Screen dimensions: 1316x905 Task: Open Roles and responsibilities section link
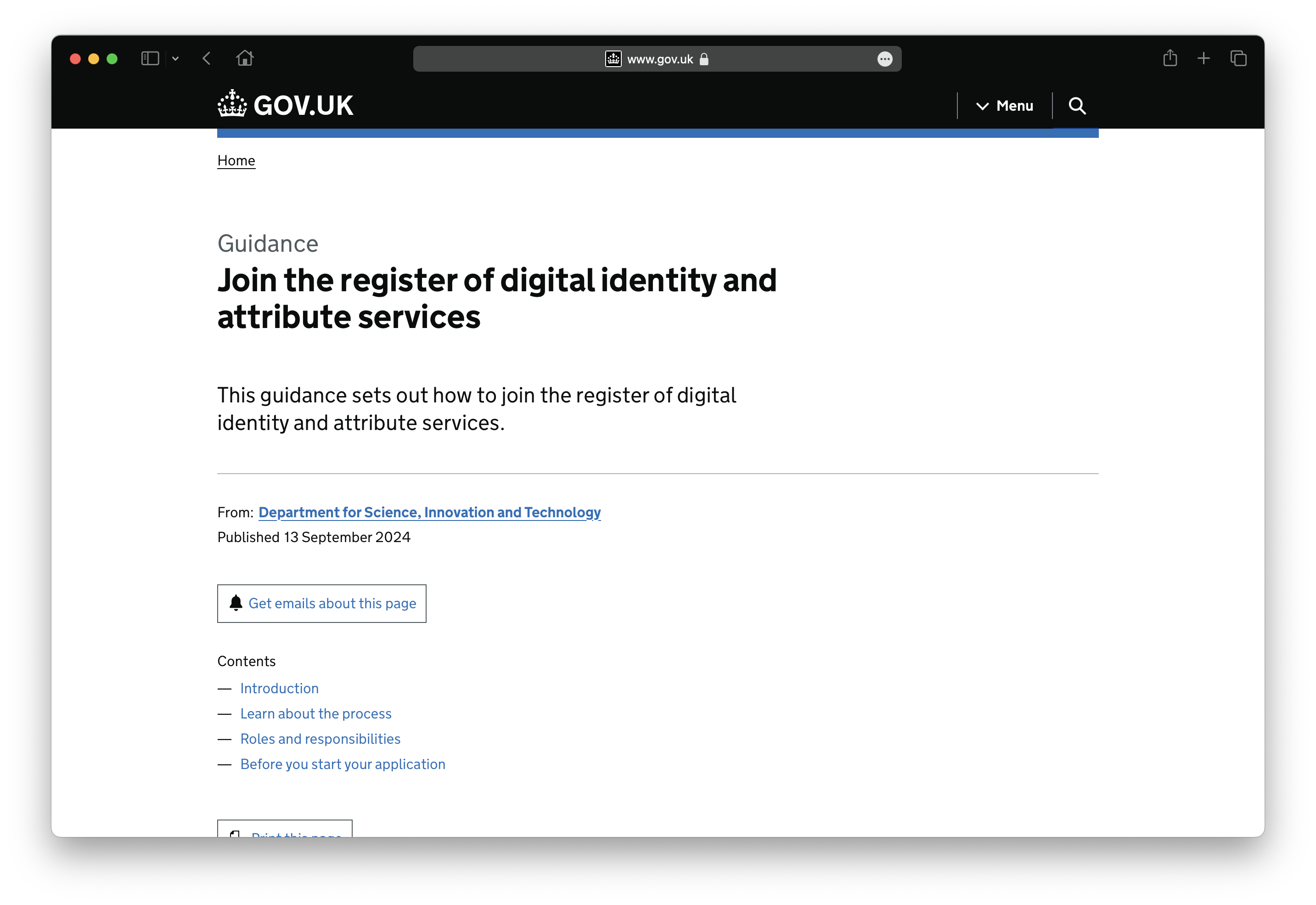(320, 739)
